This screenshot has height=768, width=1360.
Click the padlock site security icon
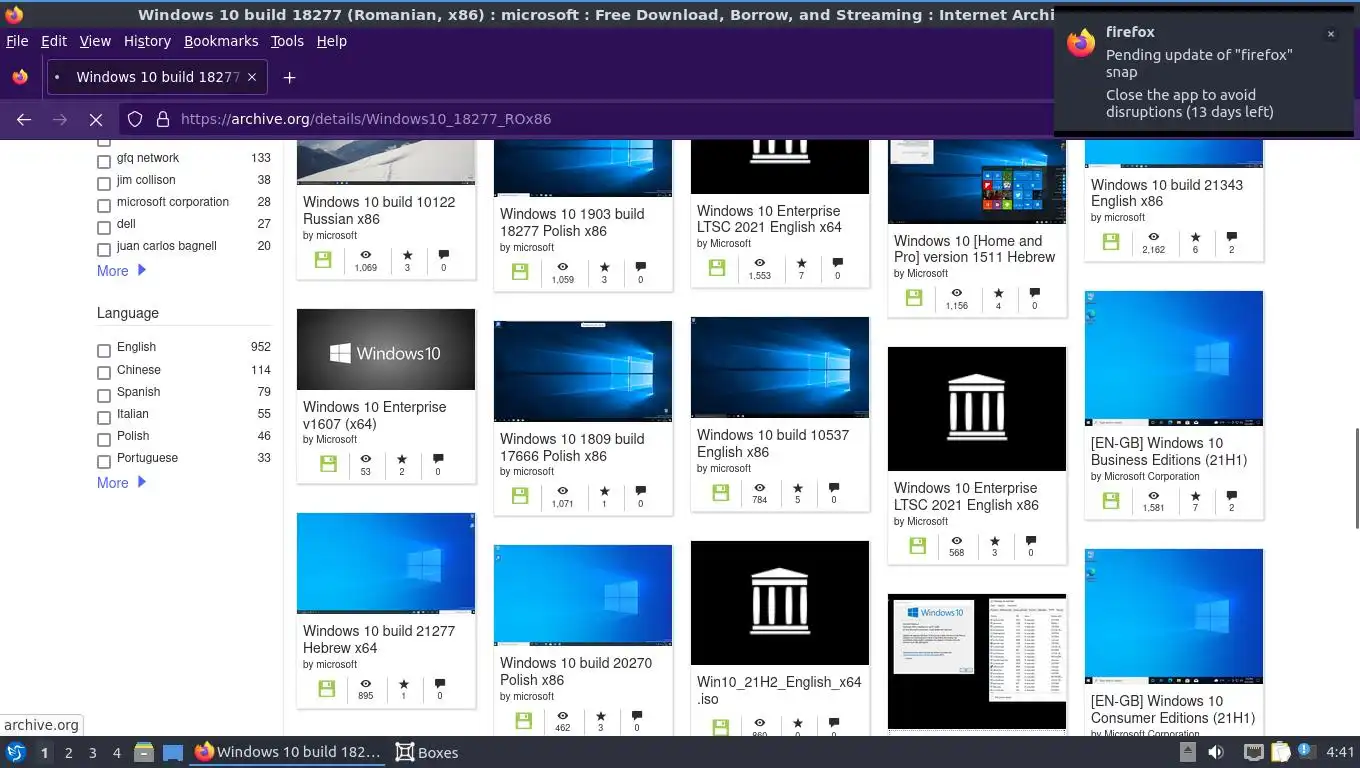click(x=162, y=119)
